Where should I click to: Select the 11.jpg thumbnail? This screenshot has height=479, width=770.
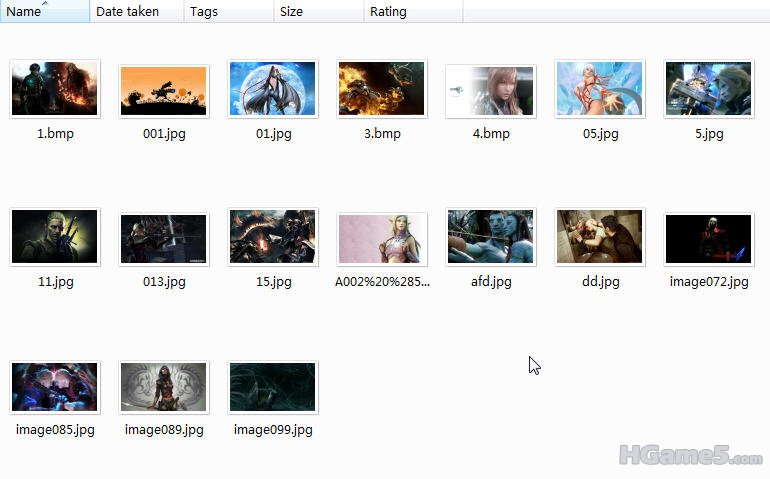[x=55, y=237]
